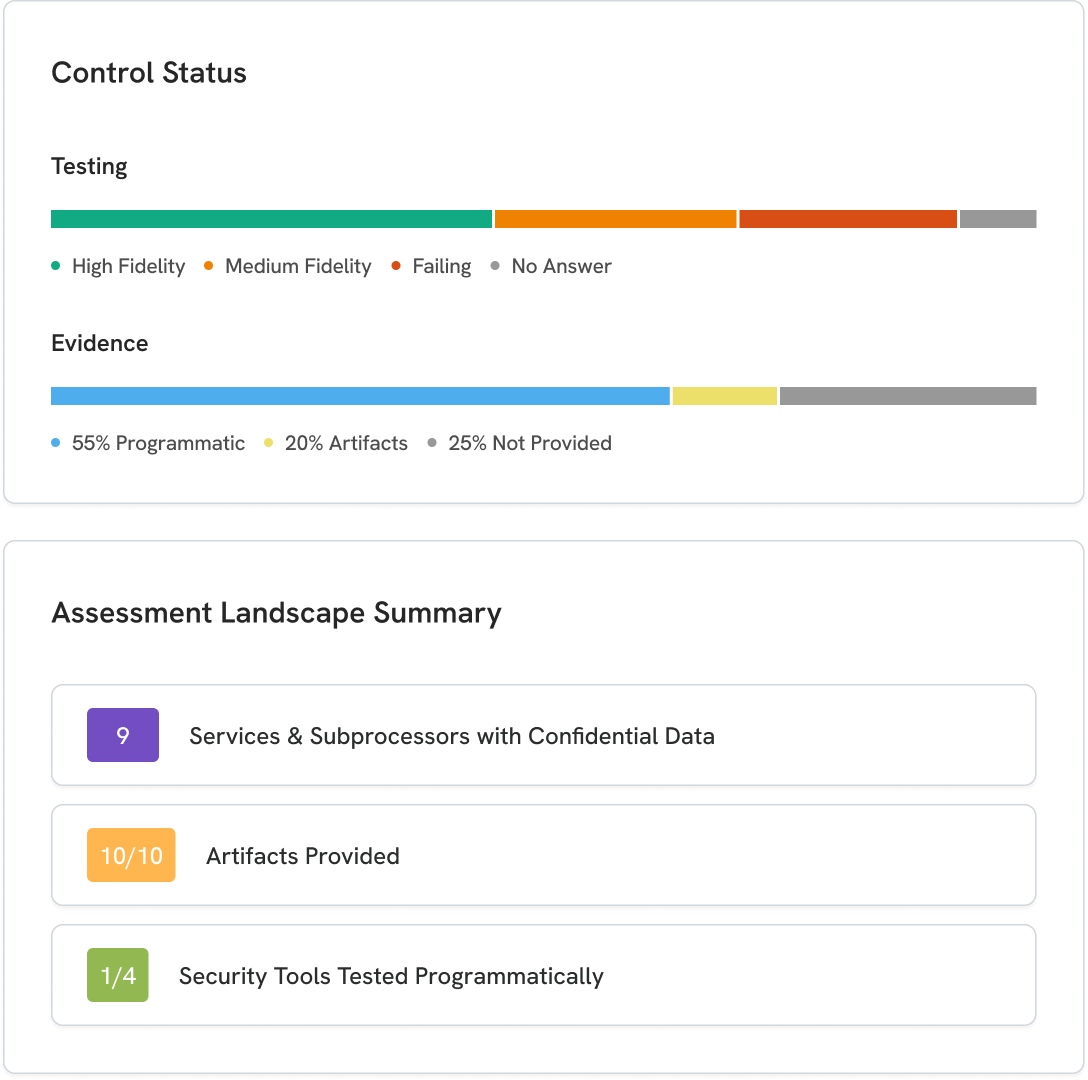
Task: Click the orange Medium Fidelity legend dot
Action: click(x=208, y=266)
